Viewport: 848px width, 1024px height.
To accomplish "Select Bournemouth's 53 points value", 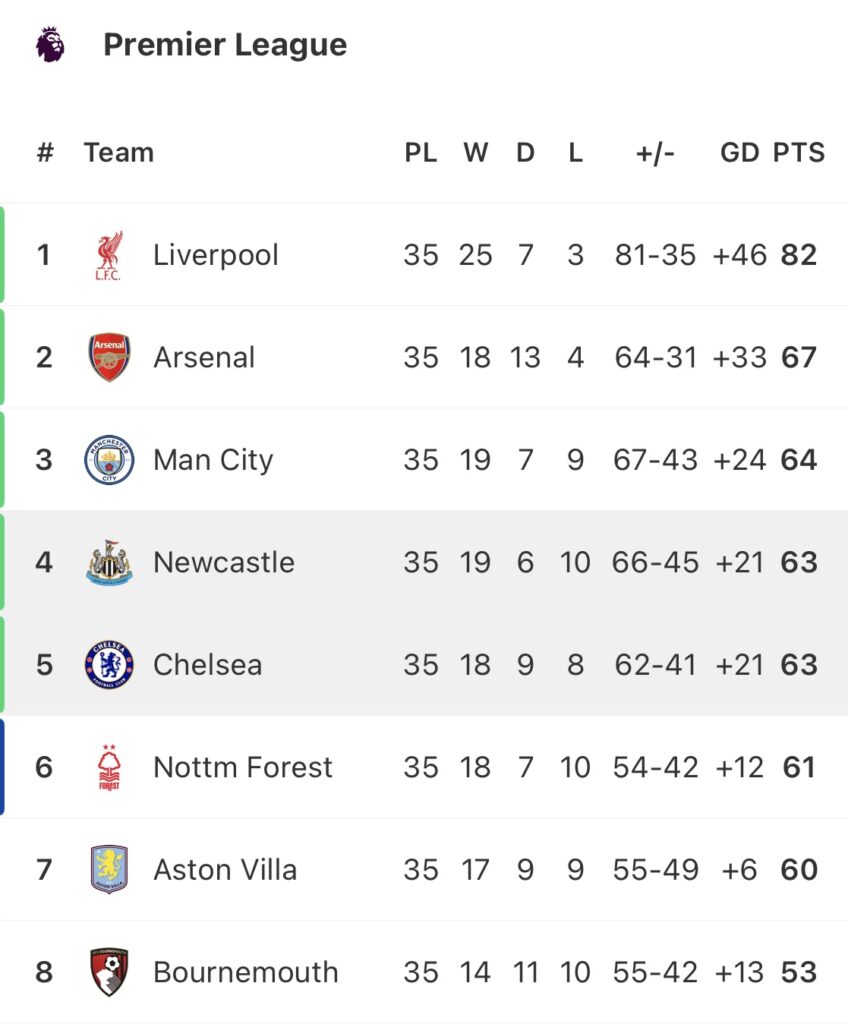I will (799, 972).
